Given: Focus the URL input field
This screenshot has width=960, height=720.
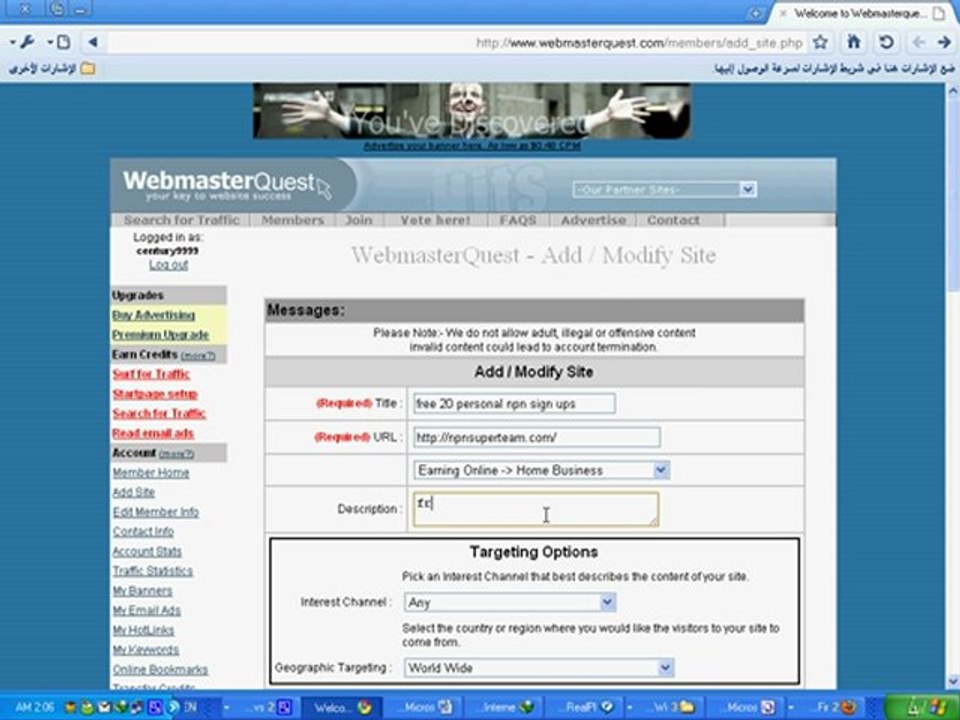Looking at the screenshot, I should pyautogui.click(x=537, y=437).
